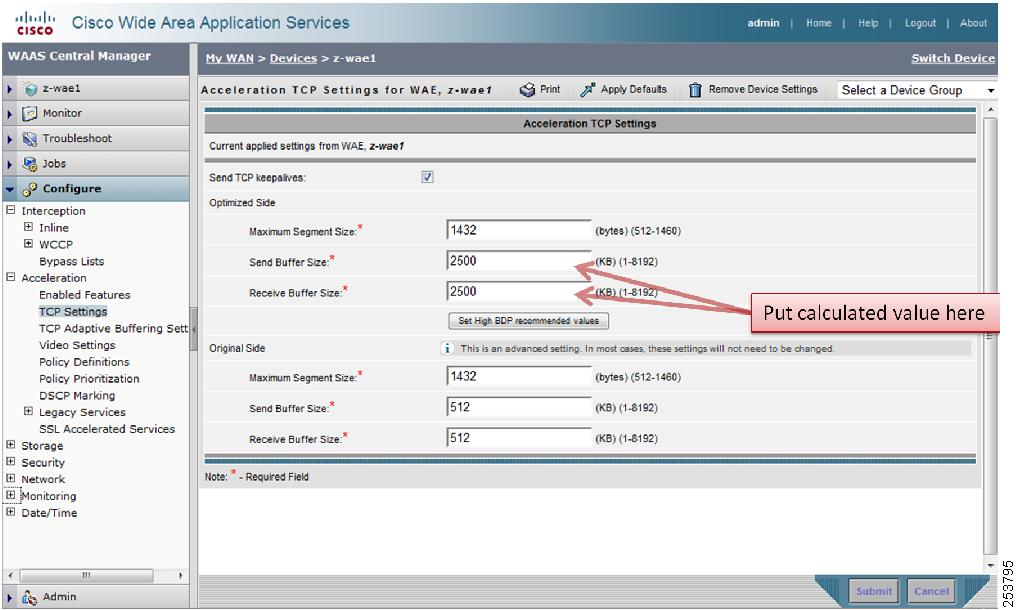This screenshot has width=1017, height=610.
Task: Expand the Legacy Services tree node
Action: pos(28,411)
